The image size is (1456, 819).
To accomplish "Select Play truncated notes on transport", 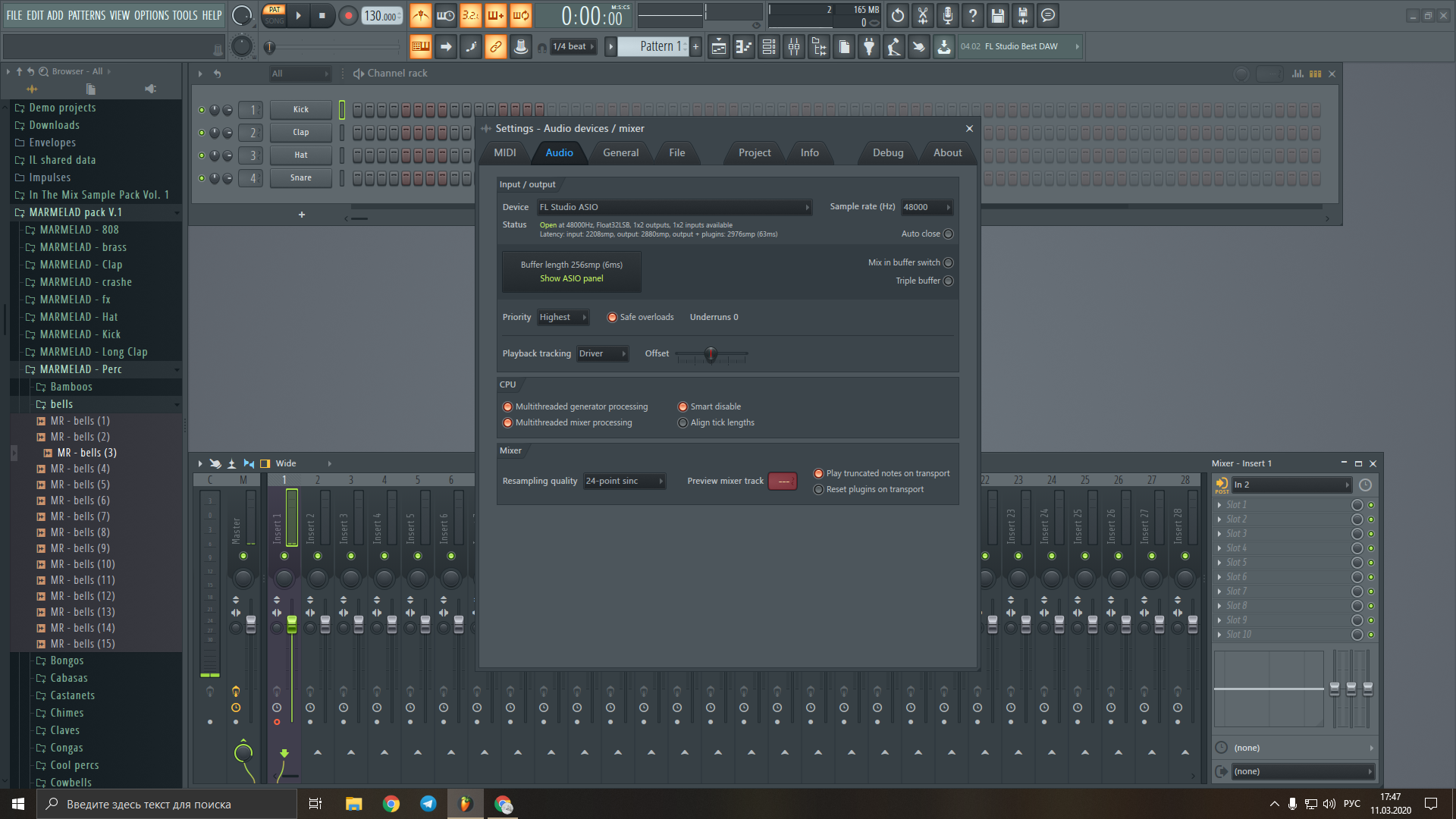I will tap(818, 474).
